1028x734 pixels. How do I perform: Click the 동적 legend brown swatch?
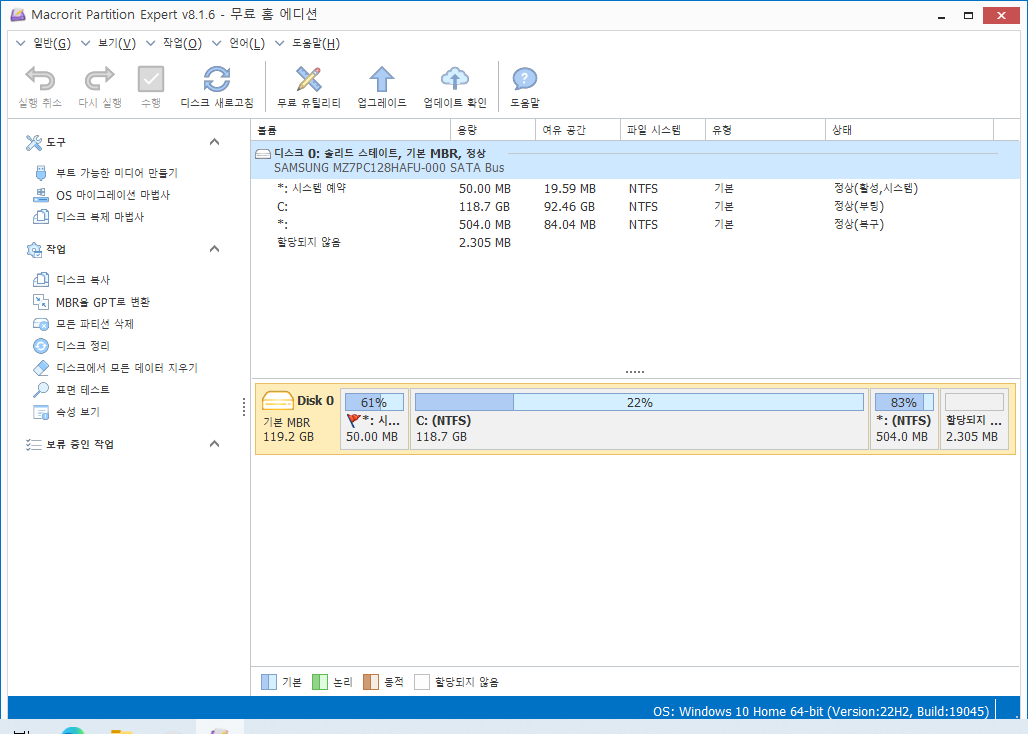point(371,682)
